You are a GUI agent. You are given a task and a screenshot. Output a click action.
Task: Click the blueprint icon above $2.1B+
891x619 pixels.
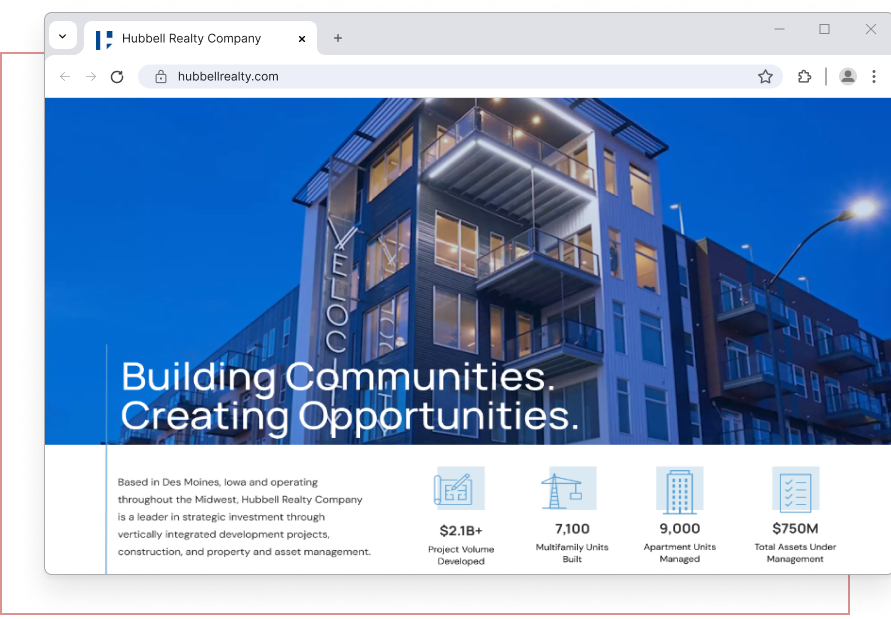(459, 488)
